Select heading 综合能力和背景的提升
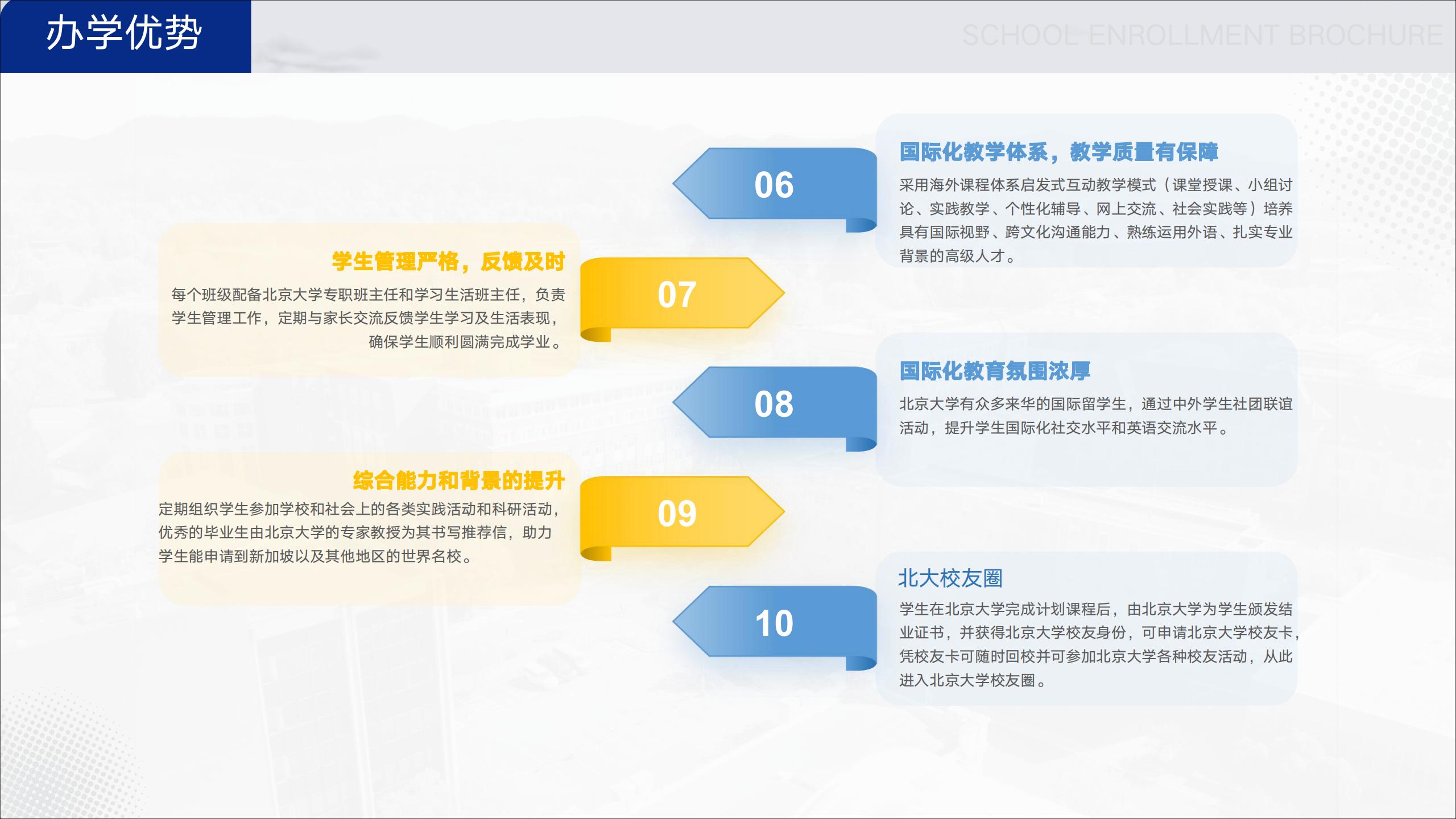The height and width of the screenshot is (819, 1456). click(459, 481)
